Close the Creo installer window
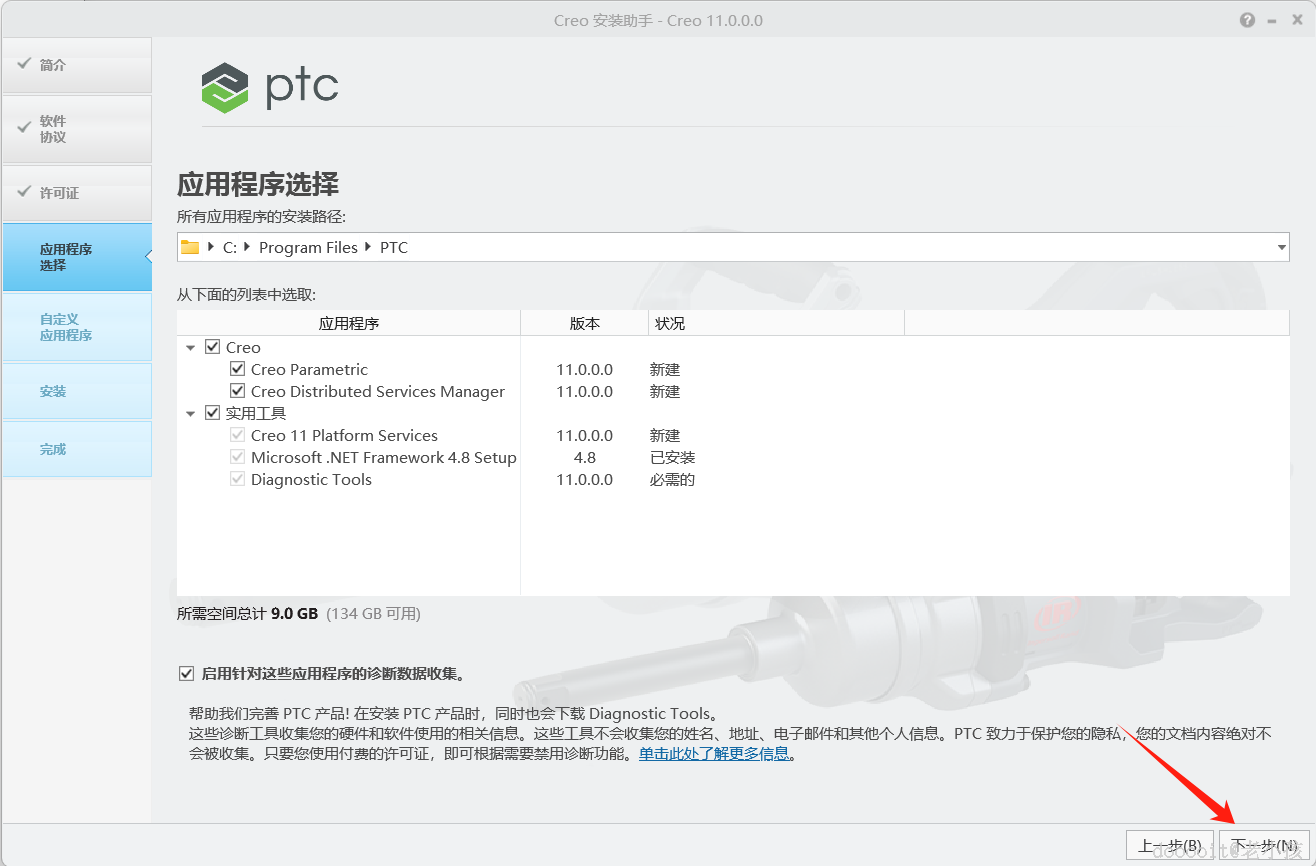The width and height of the screenshot is (1316, 866). pos(1298,20)
